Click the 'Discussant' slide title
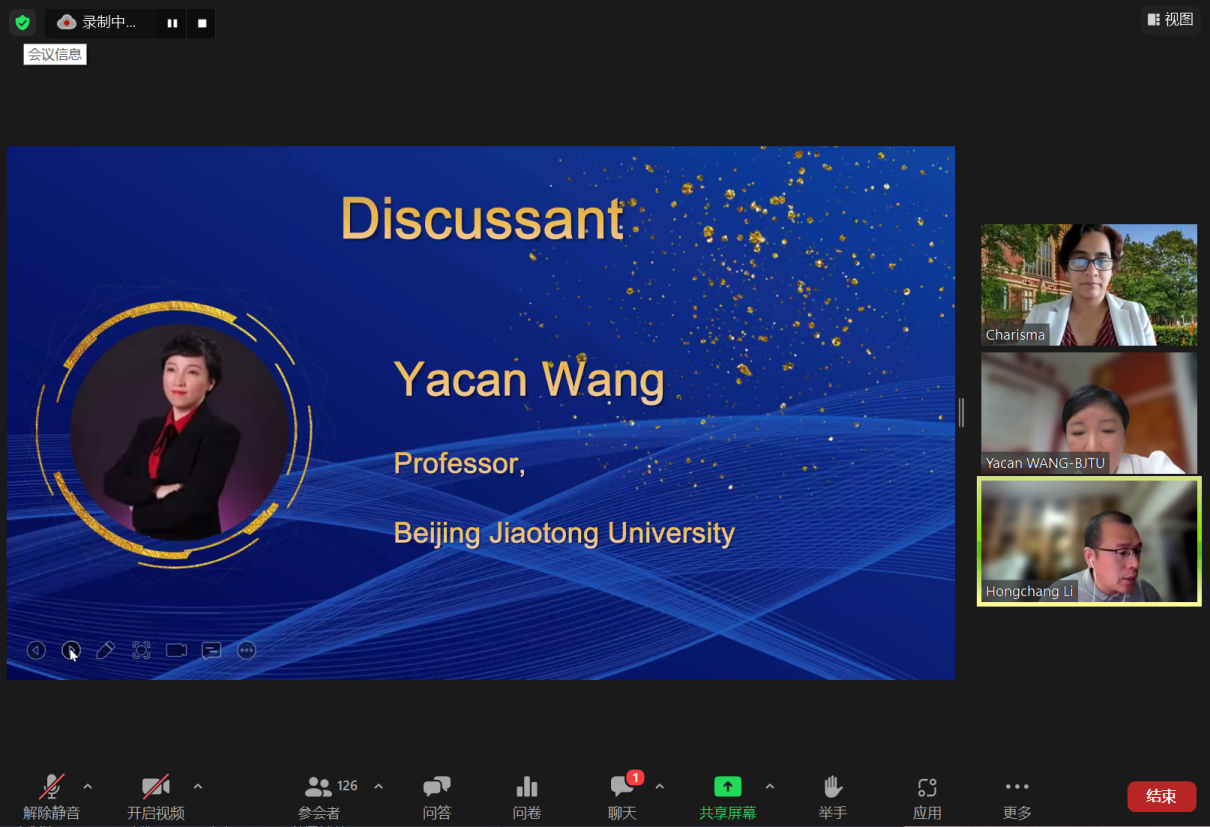1210x827 pixels. [482, 218]
